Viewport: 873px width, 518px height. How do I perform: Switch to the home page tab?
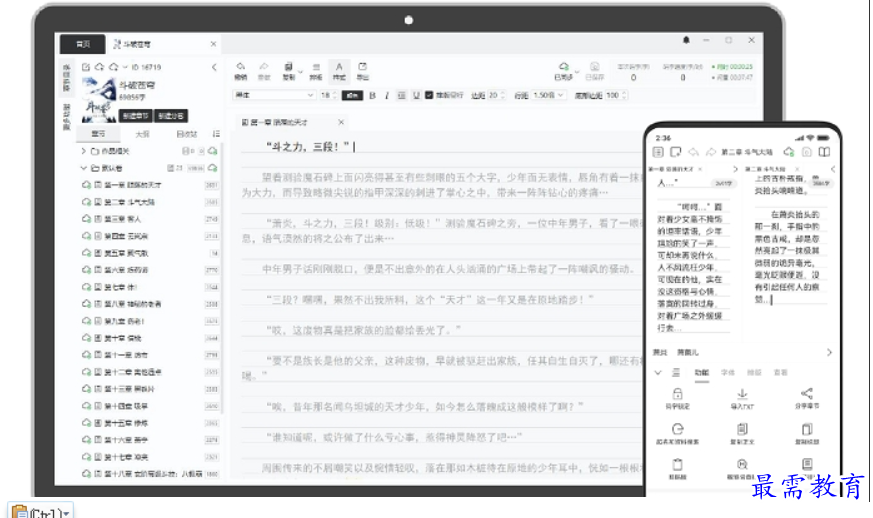point(83,44)
